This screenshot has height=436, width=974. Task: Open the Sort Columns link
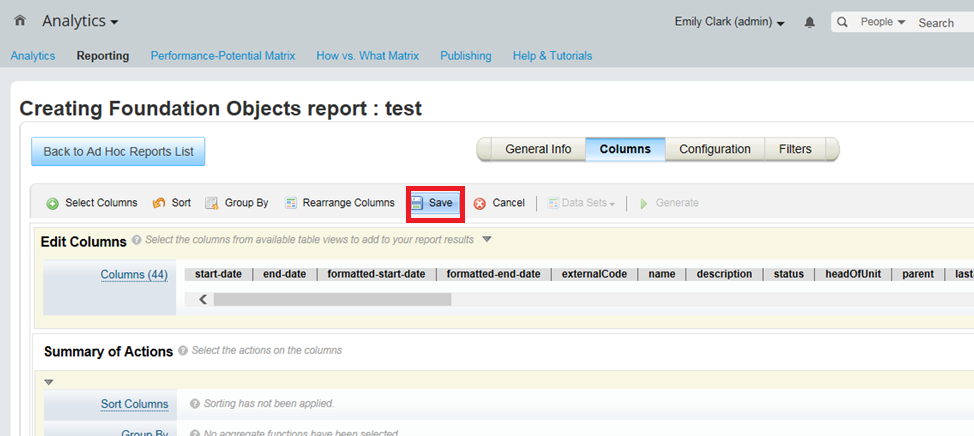(135, 404)
